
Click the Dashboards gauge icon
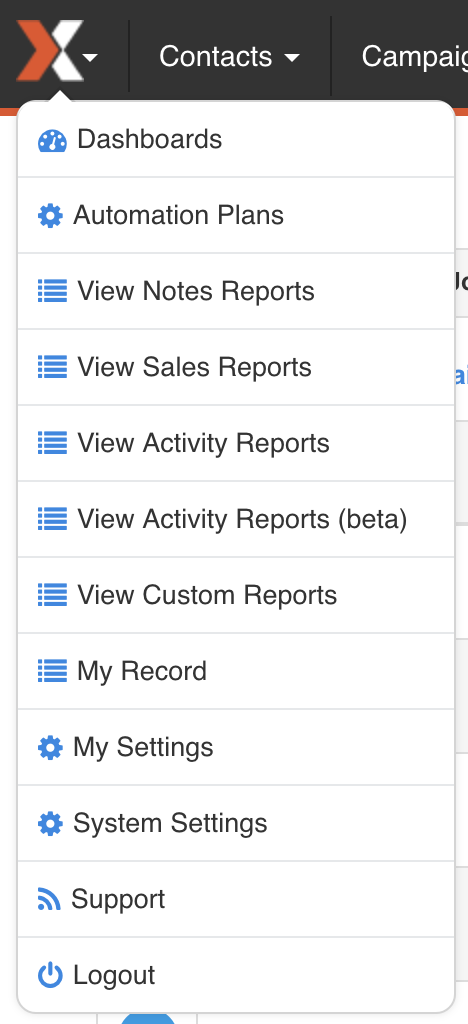click(52, 140)
